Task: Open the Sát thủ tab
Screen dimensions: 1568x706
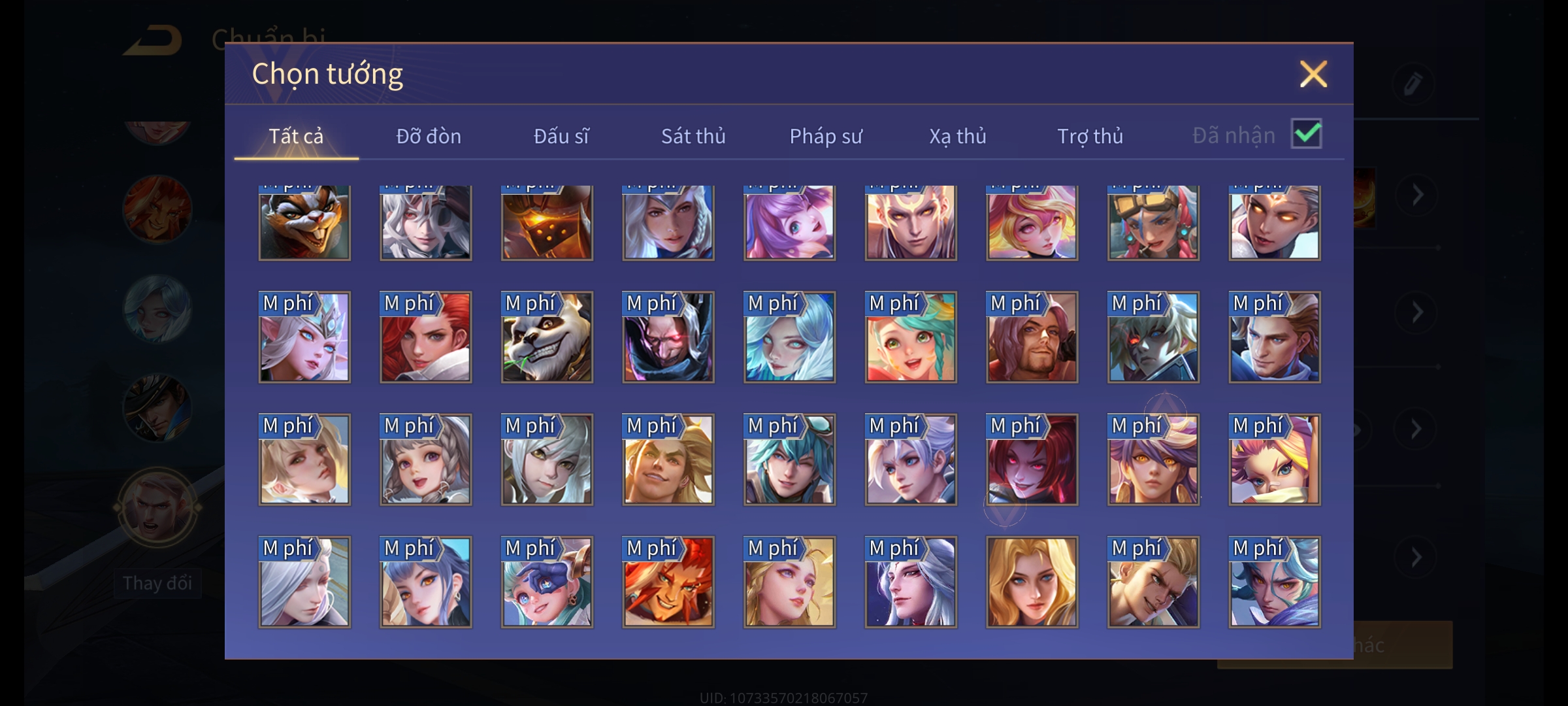Action: tap(693, 136)
